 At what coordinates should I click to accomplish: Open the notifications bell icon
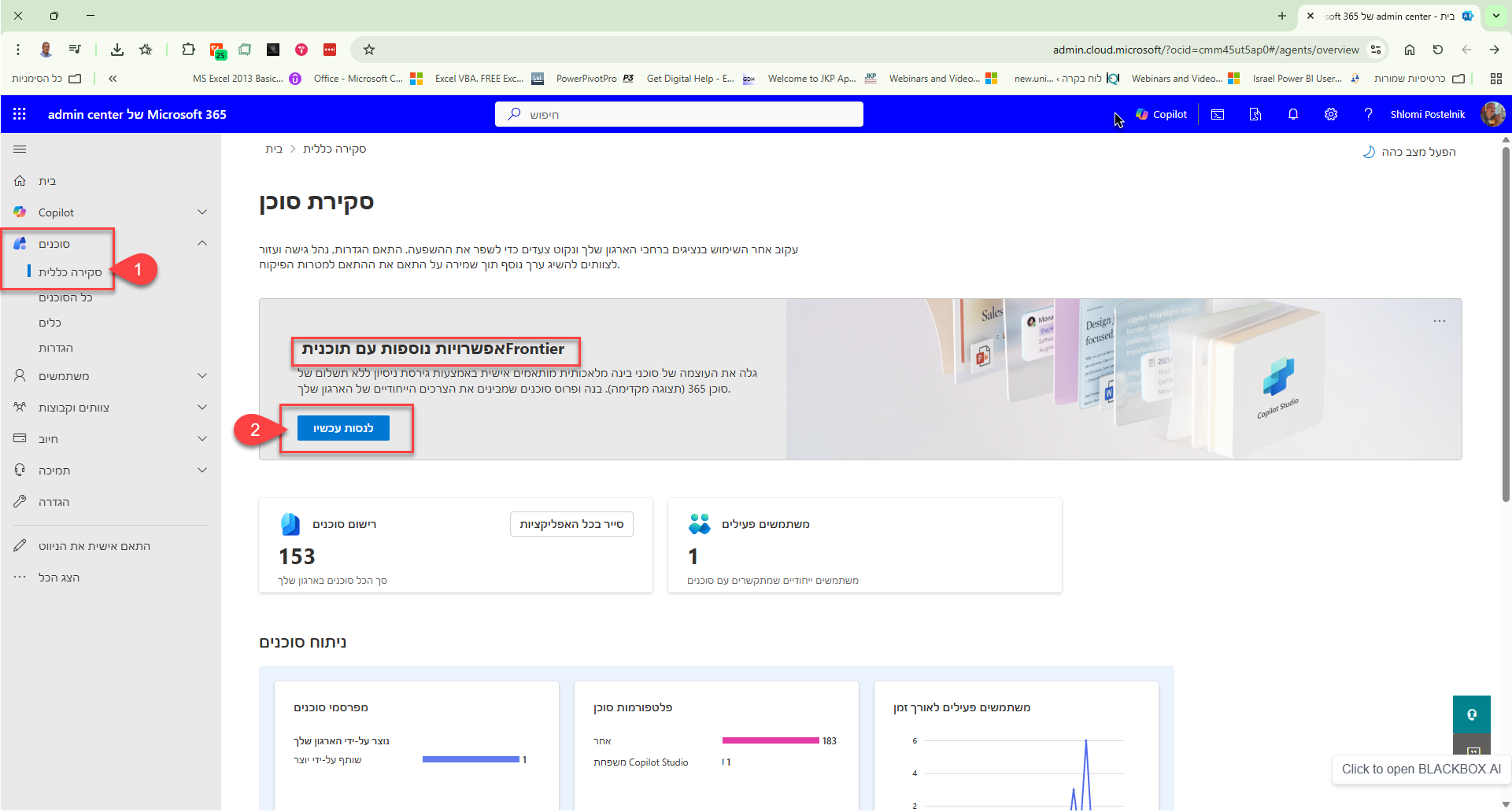coord(1292,114)
